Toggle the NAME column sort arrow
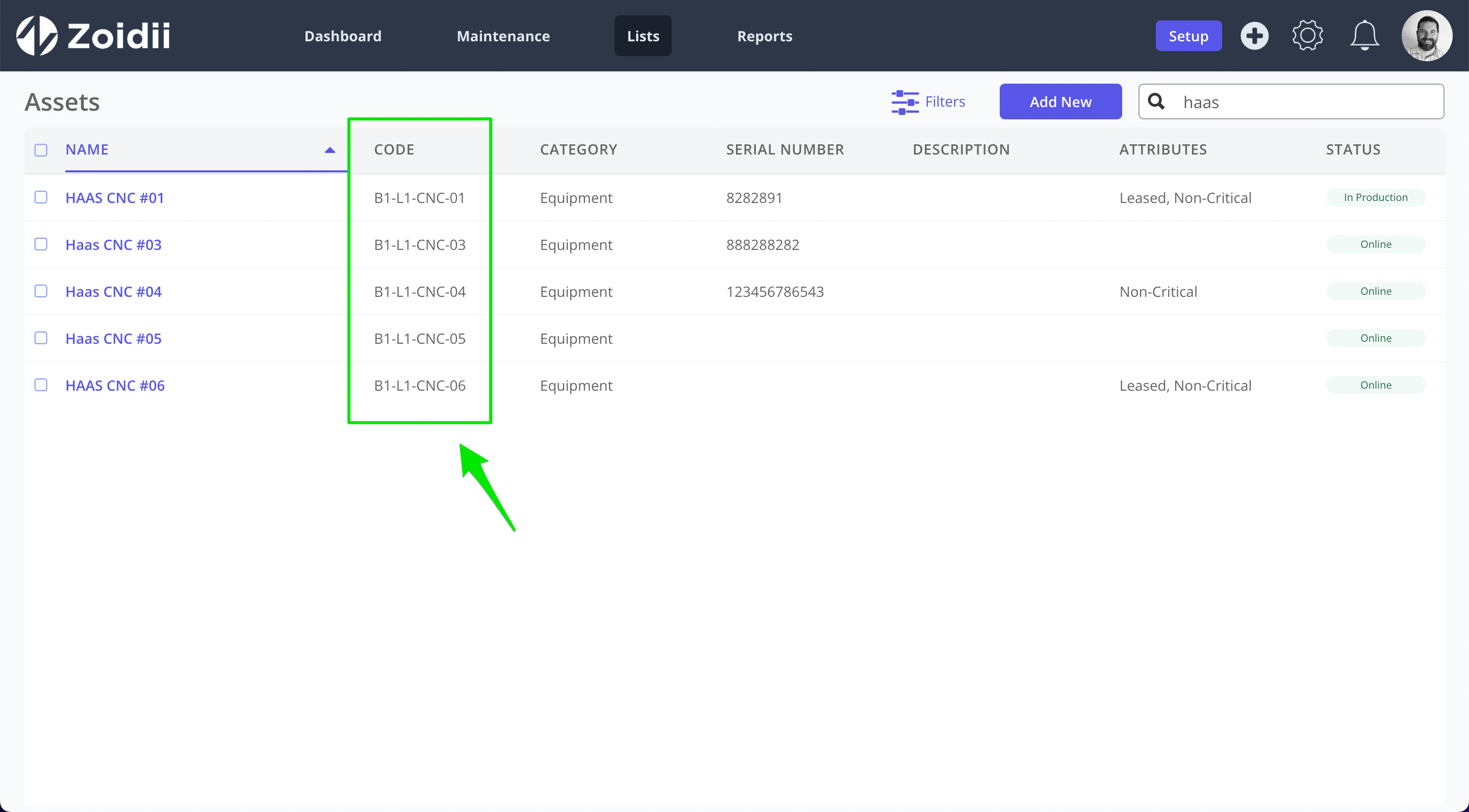 coord(330,150)
